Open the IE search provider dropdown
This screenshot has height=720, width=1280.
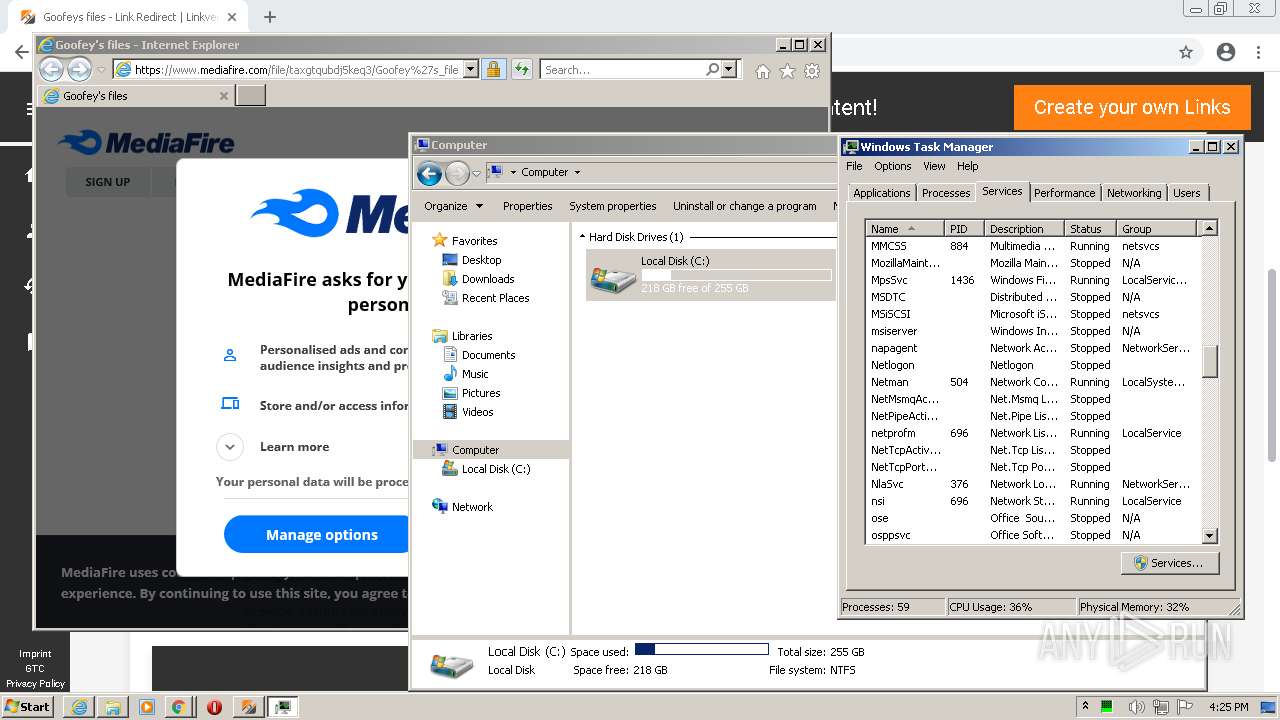coord(729,69)
